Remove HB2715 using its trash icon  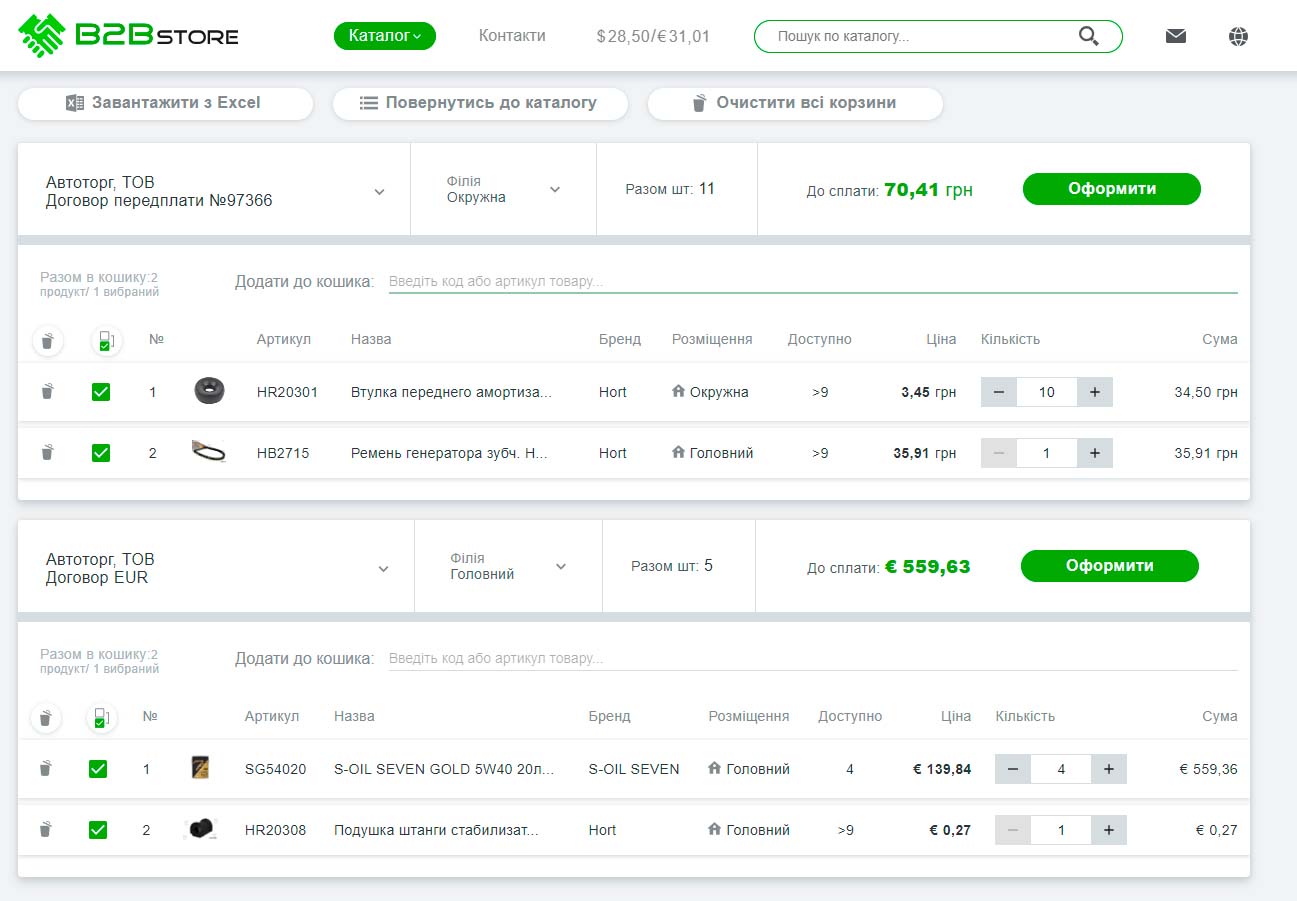point(47,453)
